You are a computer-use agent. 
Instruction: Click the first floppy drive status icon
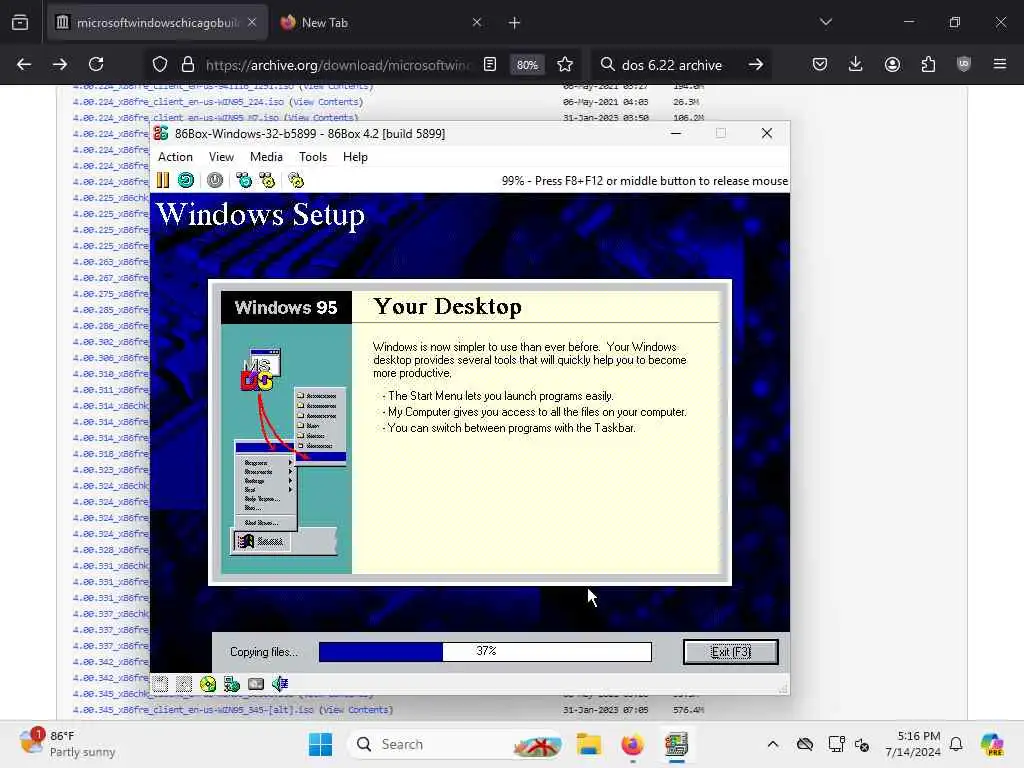(161, 684)
